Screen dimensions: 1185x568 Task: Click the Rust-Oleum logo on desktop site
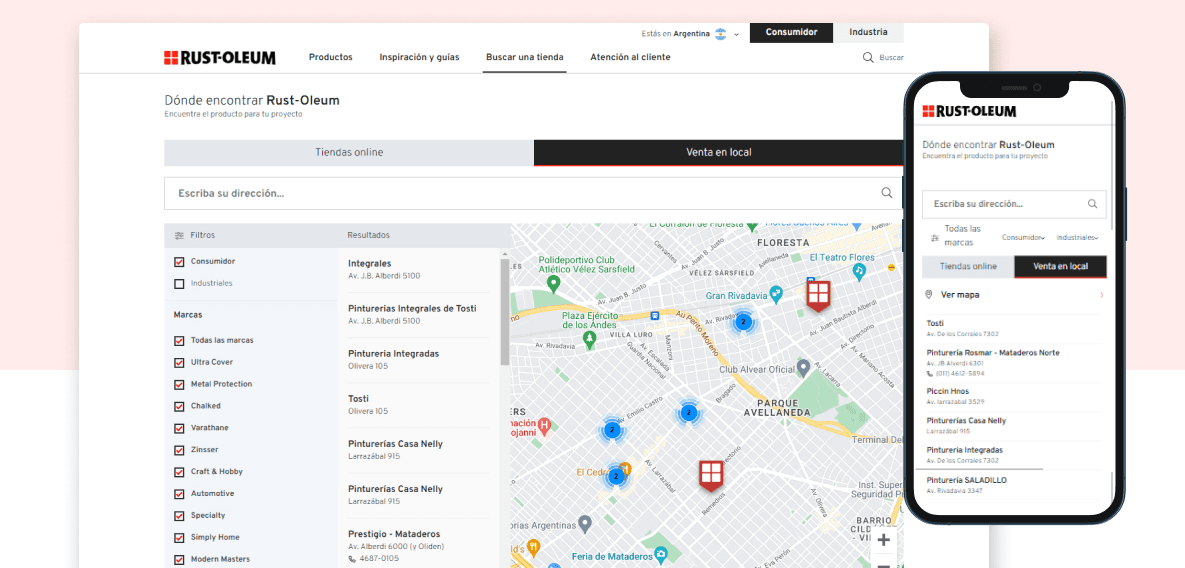(219, 57)
